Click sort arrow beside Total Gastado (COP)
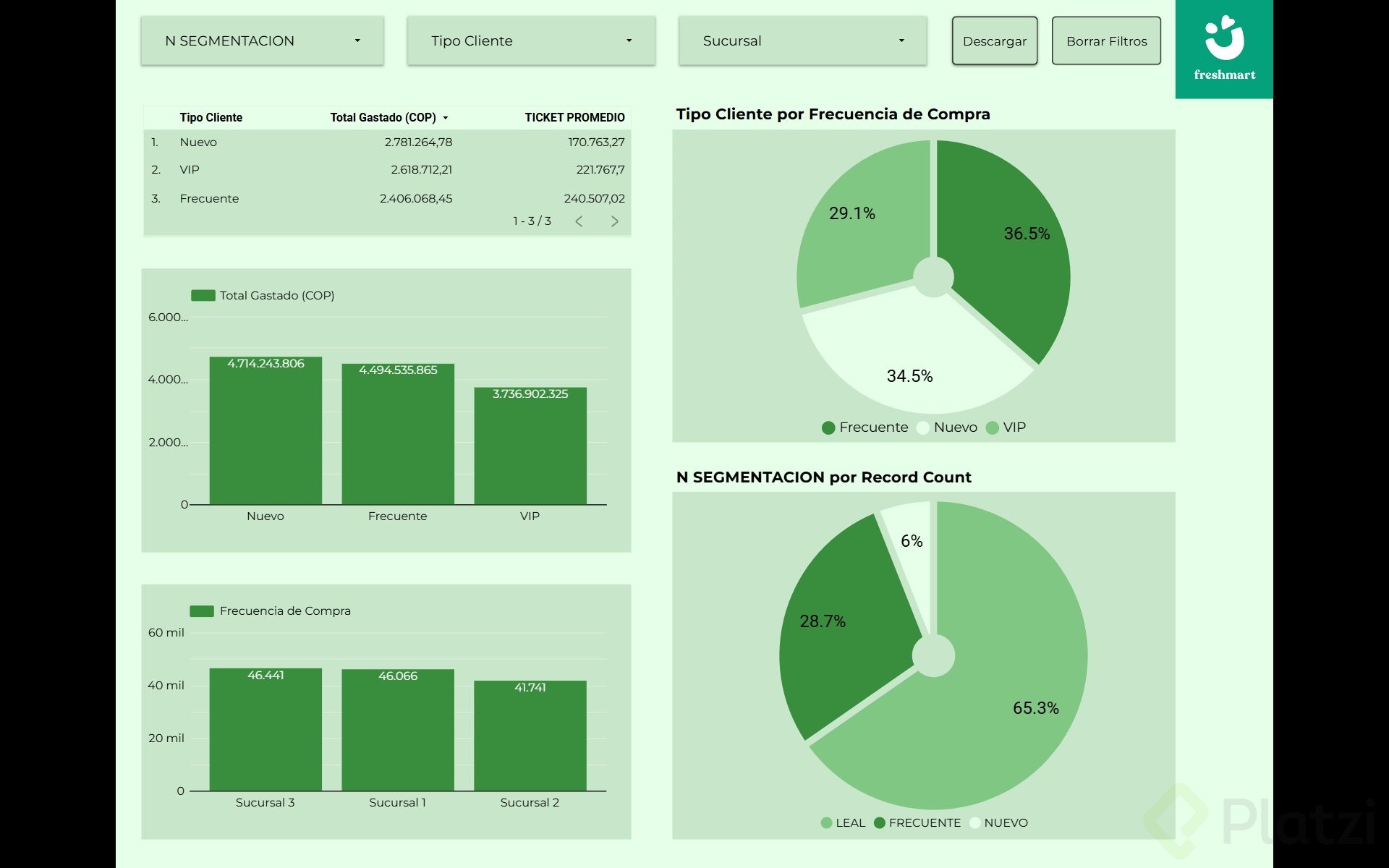Screen dimensions: 1389x868 (446, 118)
